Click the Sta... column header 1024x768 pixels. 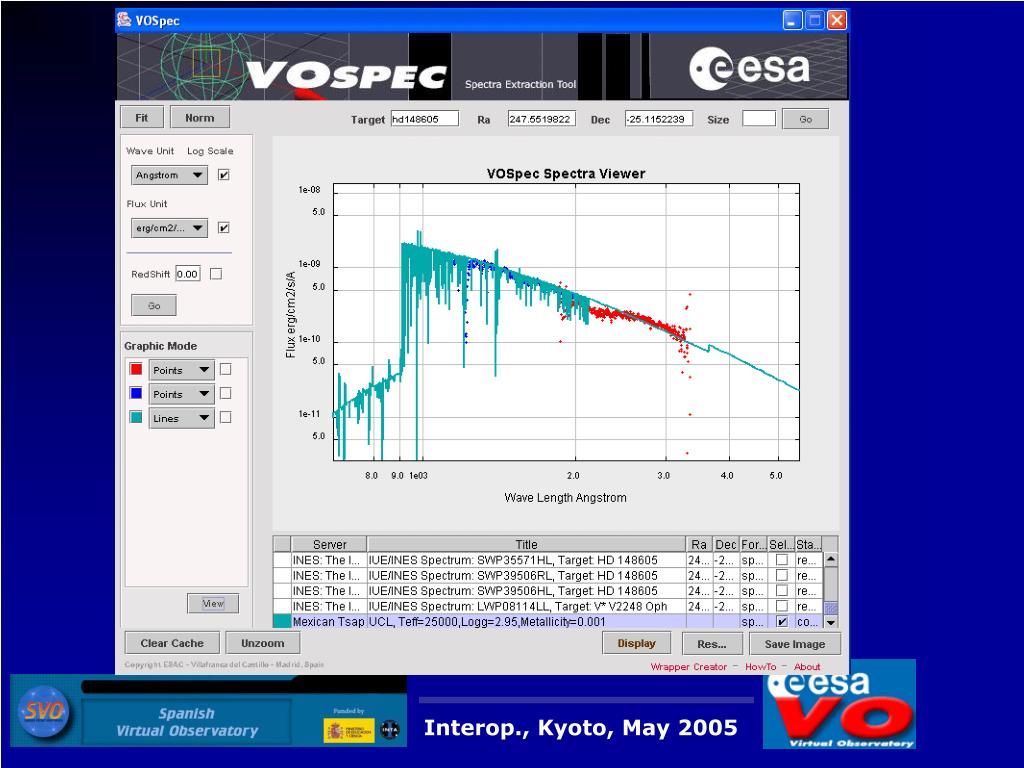point(808,544)
